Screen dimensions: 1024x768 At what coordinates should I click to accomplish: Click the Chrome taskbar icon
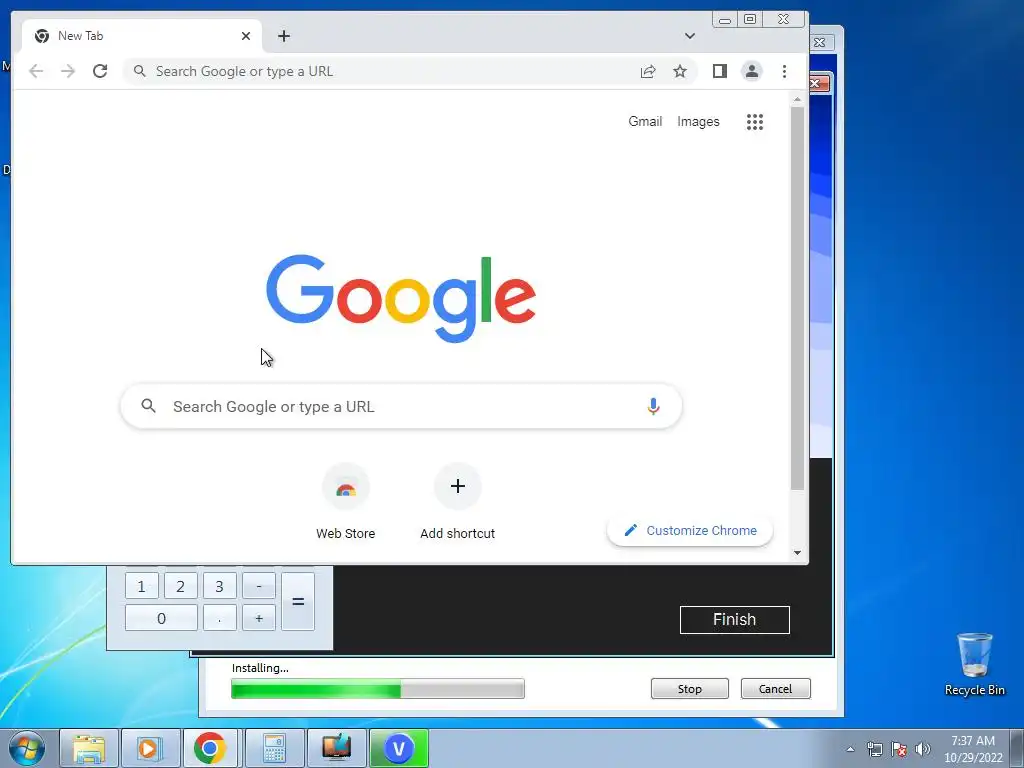tap(210, 748)
